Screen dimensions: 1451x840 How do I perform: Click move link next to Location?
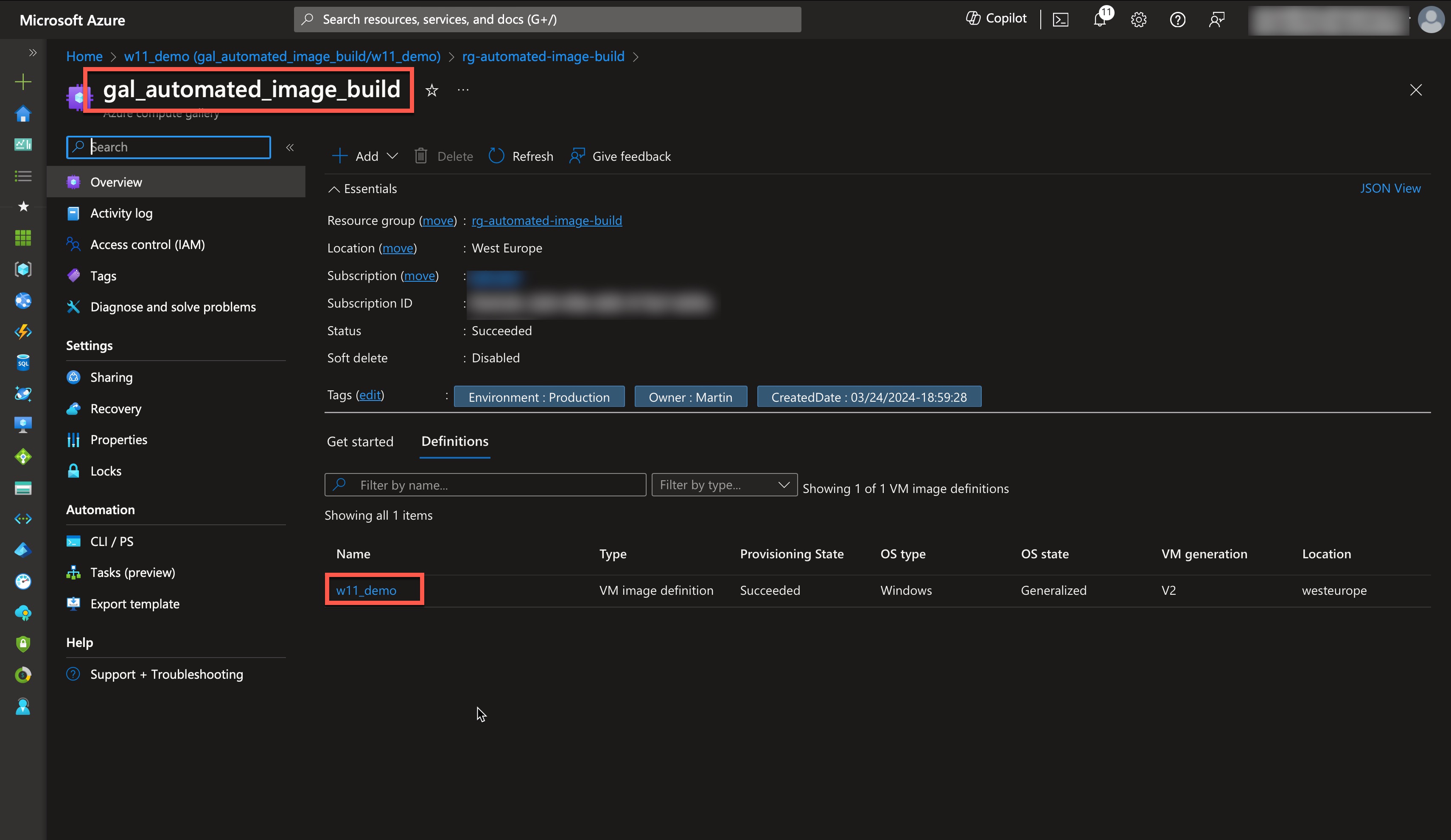point(398,248)
